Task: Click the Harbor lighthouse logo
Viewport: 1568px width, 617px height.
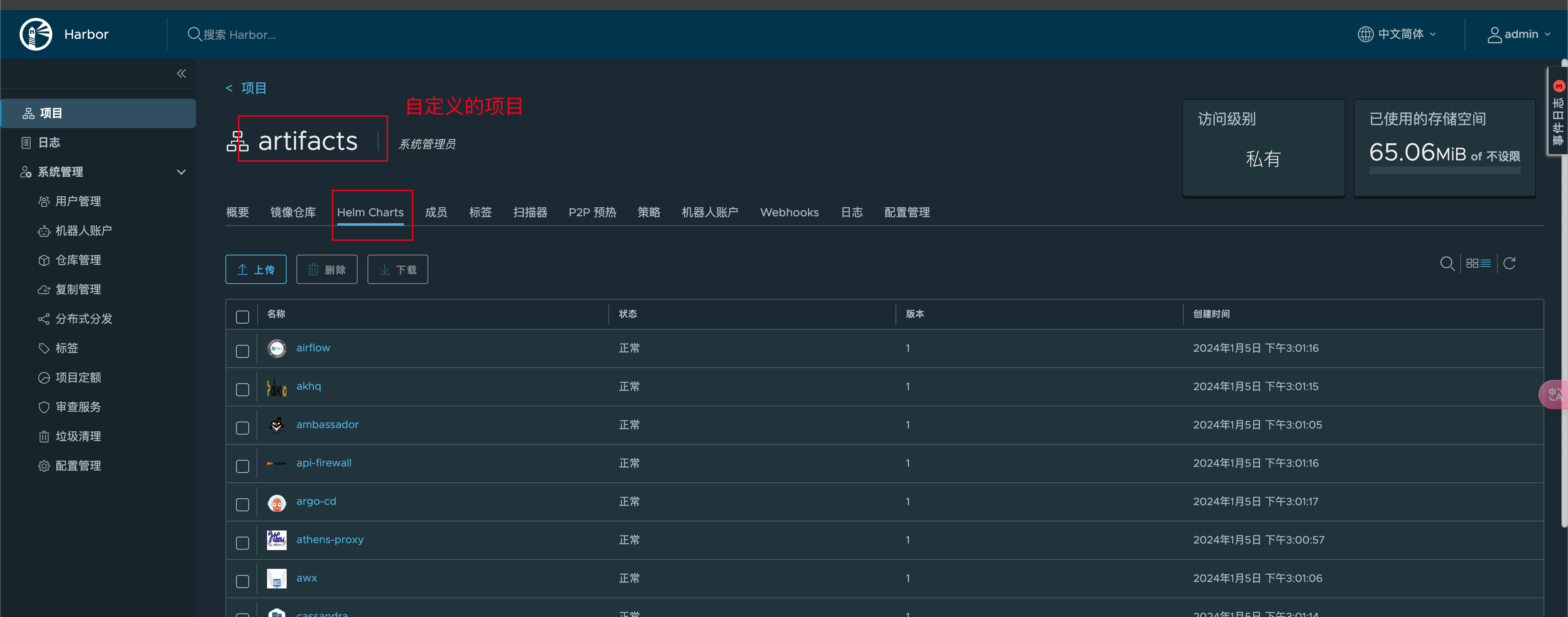Action: point(36,34)
